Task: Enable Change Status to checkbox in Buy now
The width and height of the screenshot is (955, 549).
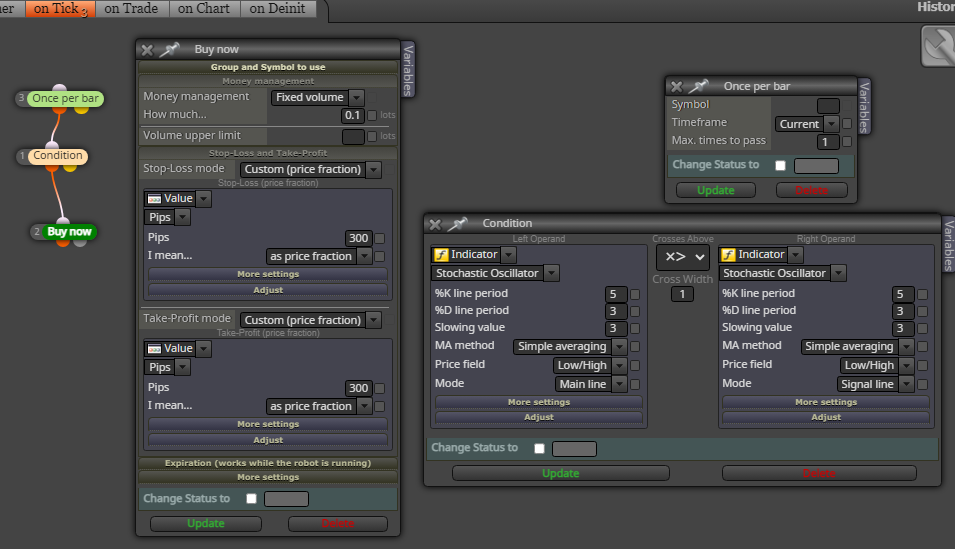Action: click(252, 498)
